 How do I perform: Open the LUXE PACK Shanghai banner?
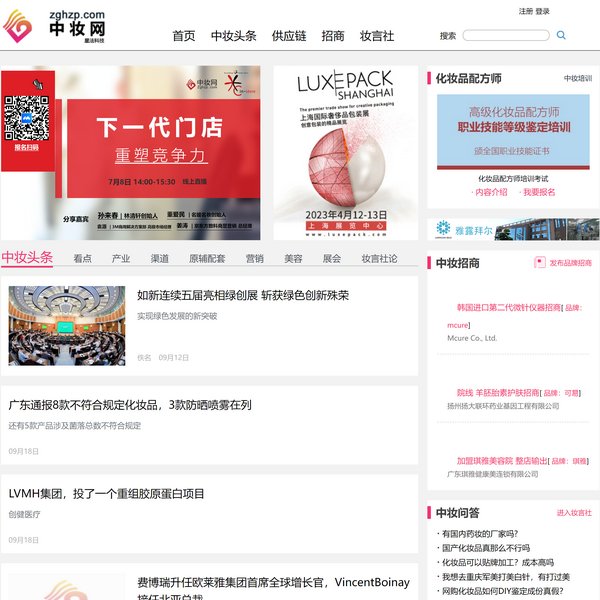pyautogui.click(x=345, y=153)
